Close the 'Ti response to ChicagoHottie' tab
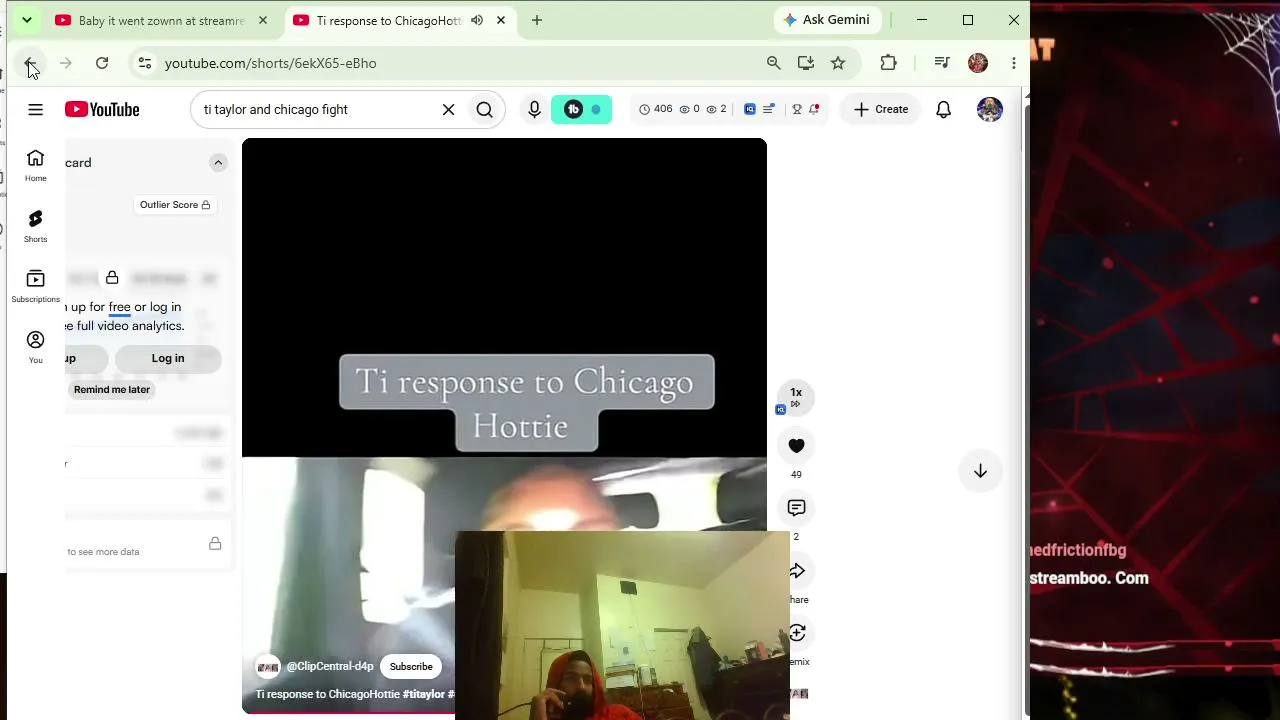 501,20
